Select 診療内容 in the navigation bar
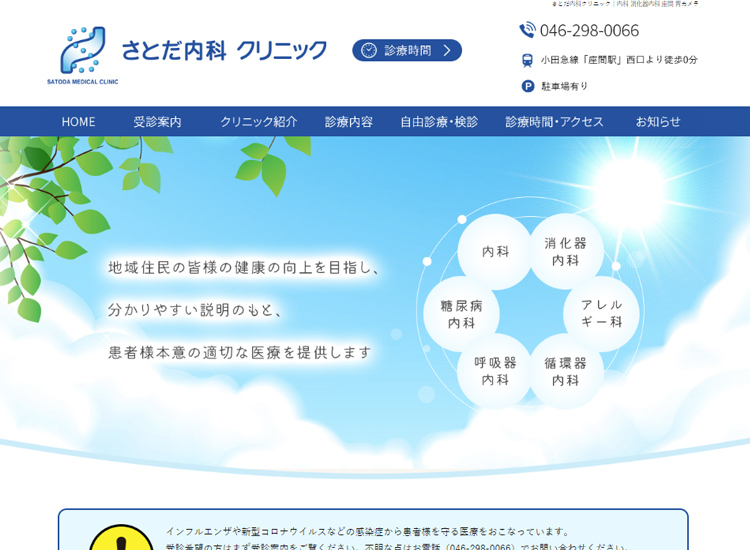 pyautogui.click(x=348, y=122)
